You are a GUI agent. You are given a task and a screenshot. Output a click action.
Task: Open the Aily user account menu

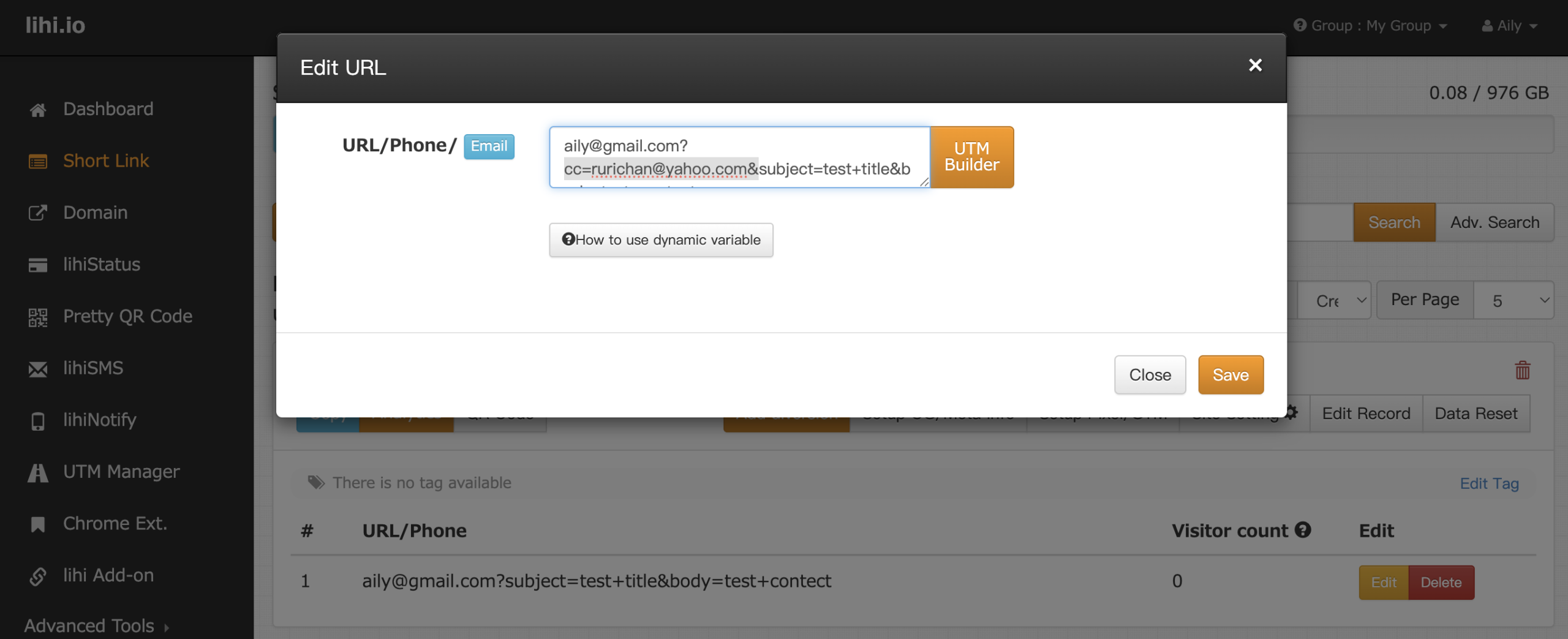(1509, 26)
